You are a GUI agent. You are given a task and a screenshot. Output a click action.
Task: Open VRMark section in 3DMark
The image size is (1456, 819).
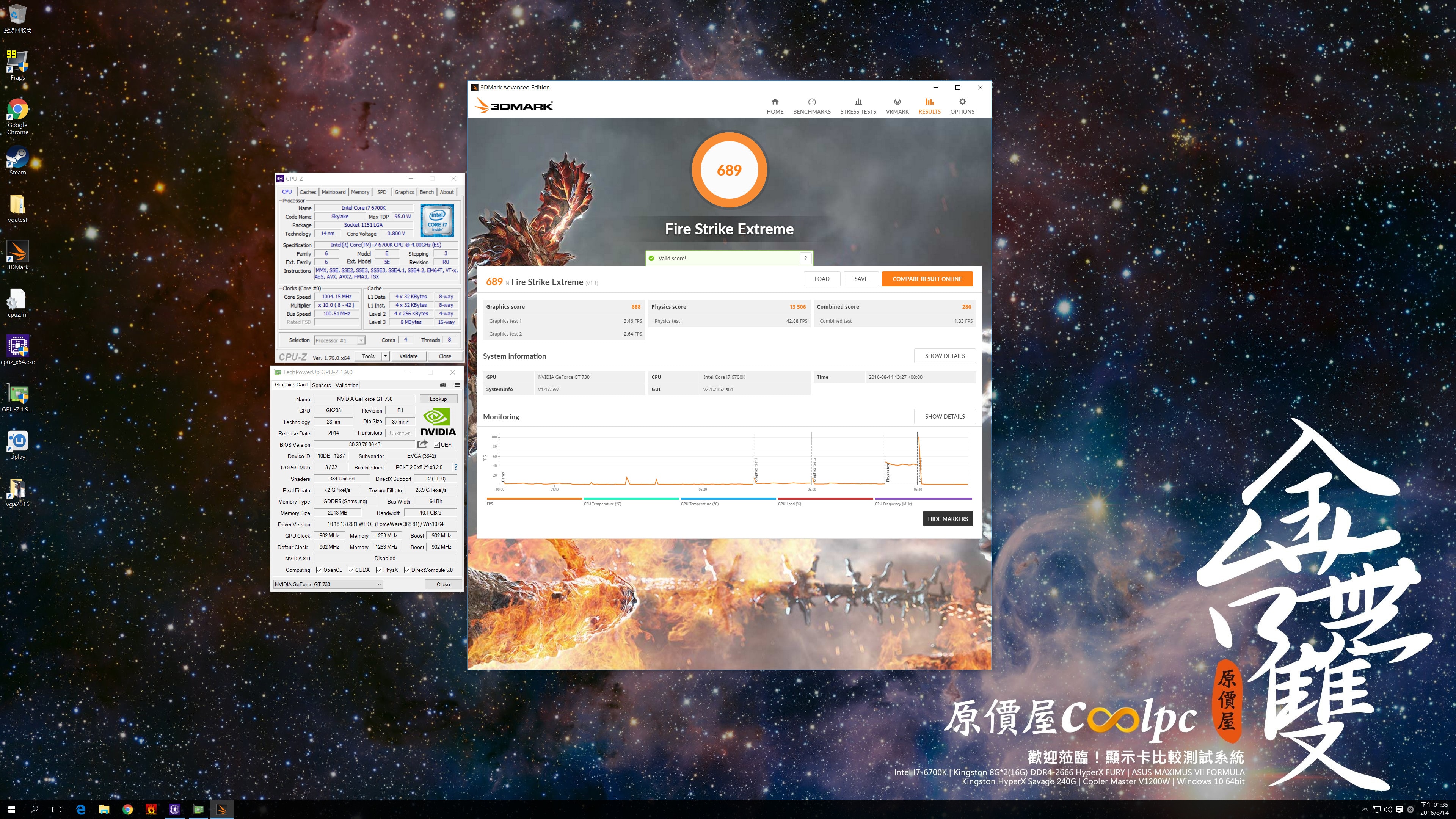897,106
